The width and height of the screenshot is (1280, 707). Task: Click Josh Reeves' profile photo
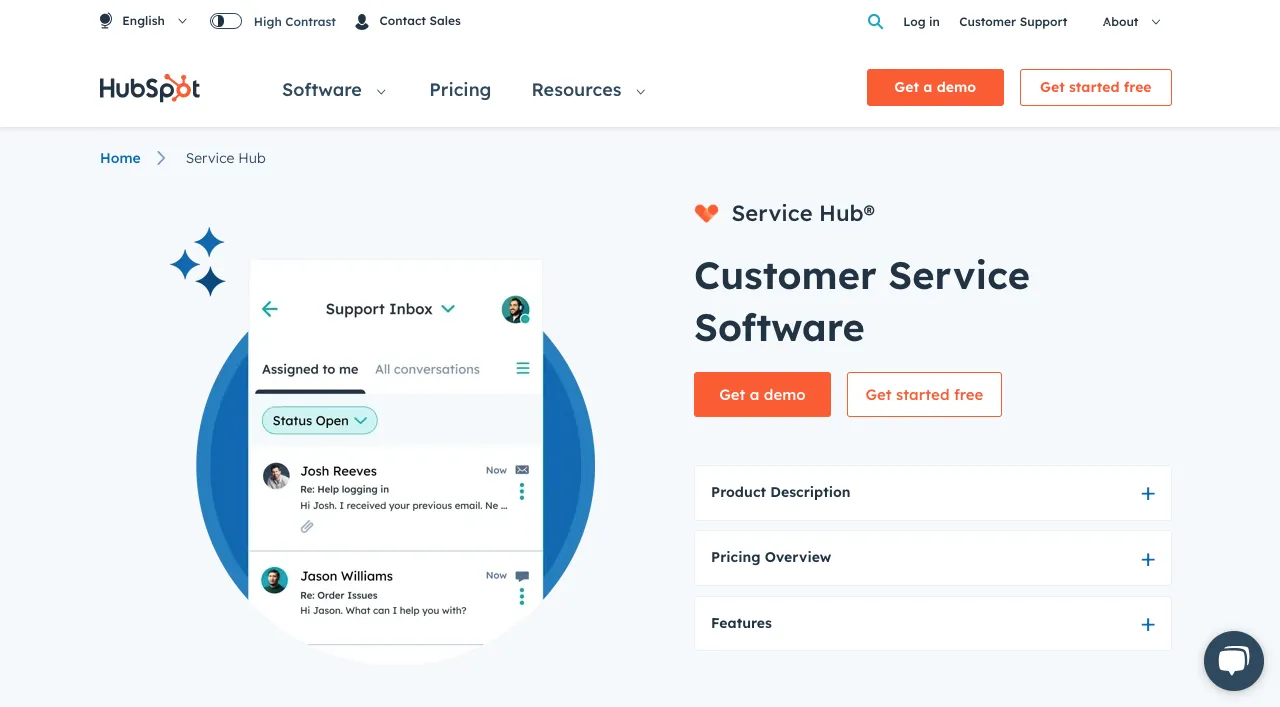(x=276, y=476)
